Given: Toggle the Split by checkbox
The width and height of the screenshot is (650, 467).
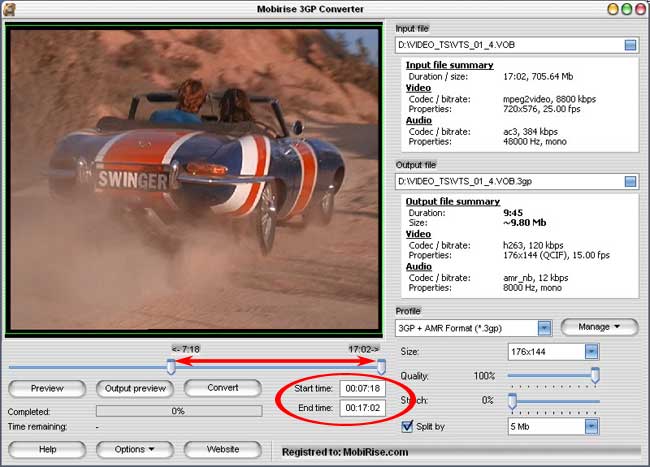Looking at the screenshot, I should pyautogui.click(x=407, y=426).
